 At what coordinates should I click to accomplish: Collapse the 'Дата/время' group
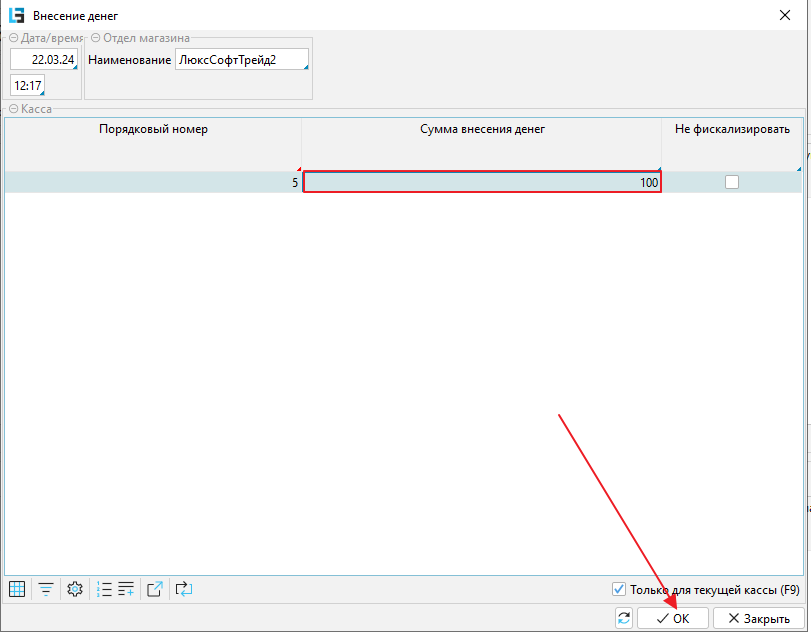pyautogui.click(x=14, y=38)
